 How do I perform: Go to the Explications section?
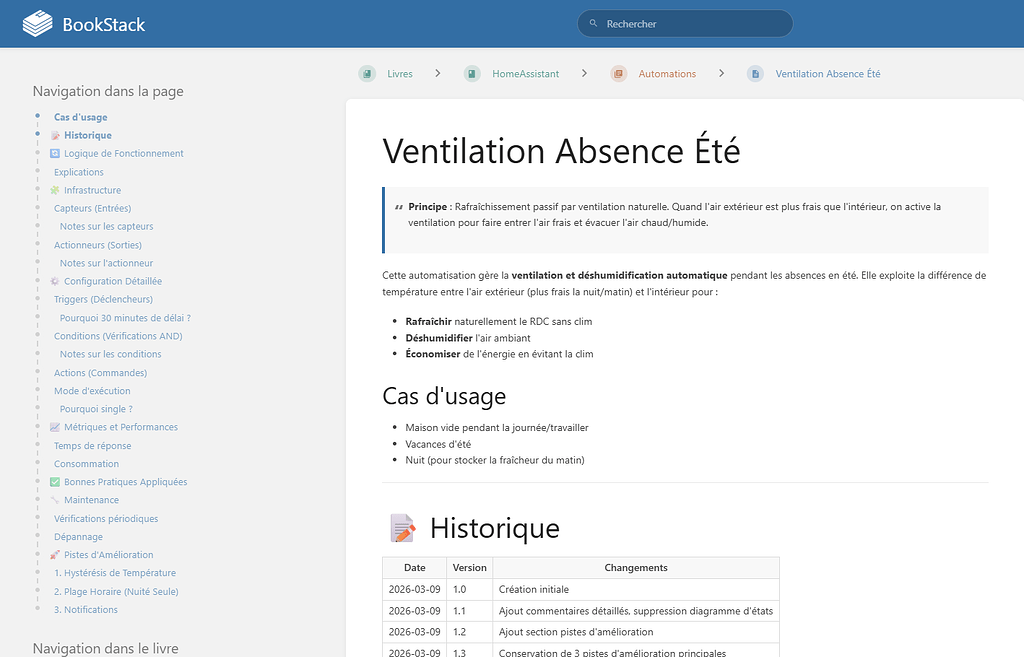78,172
